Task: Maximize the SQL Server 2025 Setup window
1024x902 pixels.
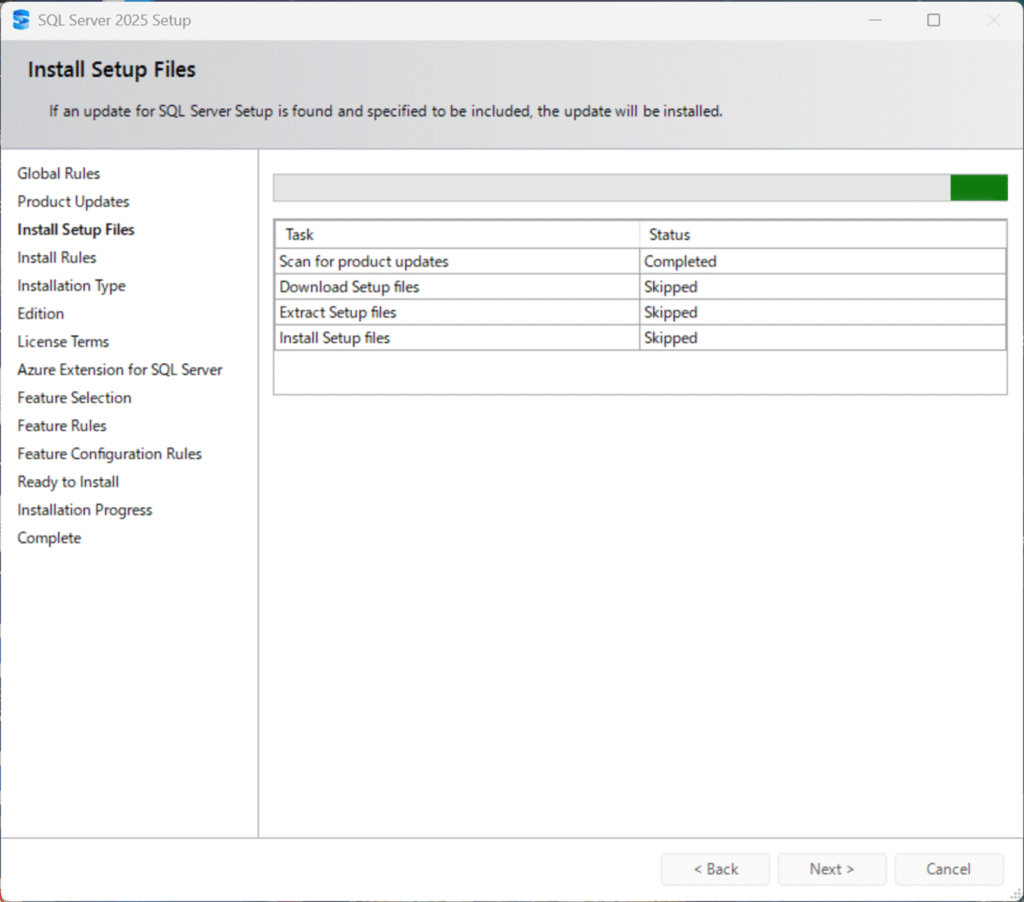Action: point(934,20)
